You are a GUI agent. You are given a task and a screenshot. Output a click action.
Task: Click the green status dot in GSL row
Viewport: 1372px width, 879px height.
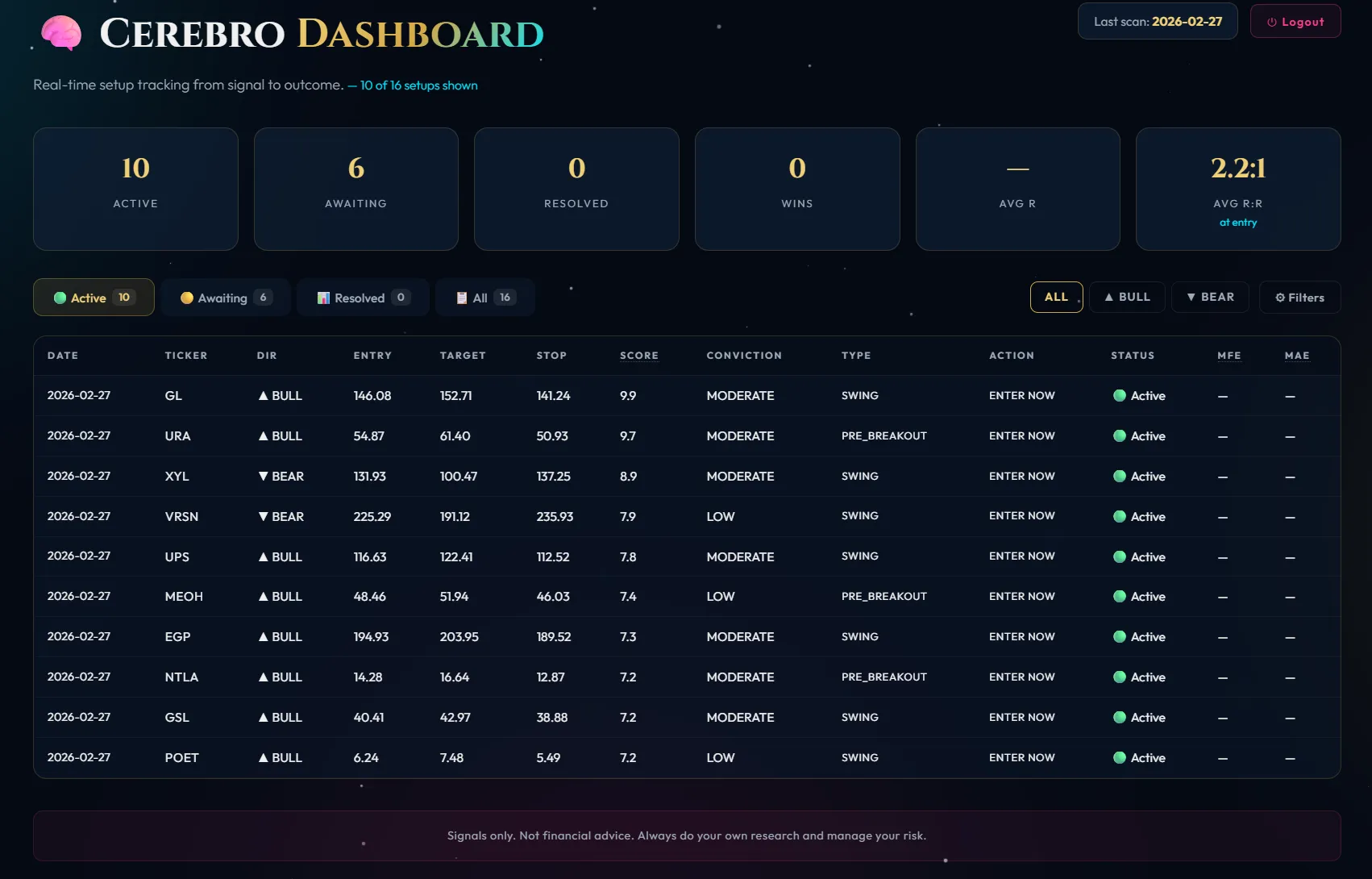click(x=1119, y=718)
